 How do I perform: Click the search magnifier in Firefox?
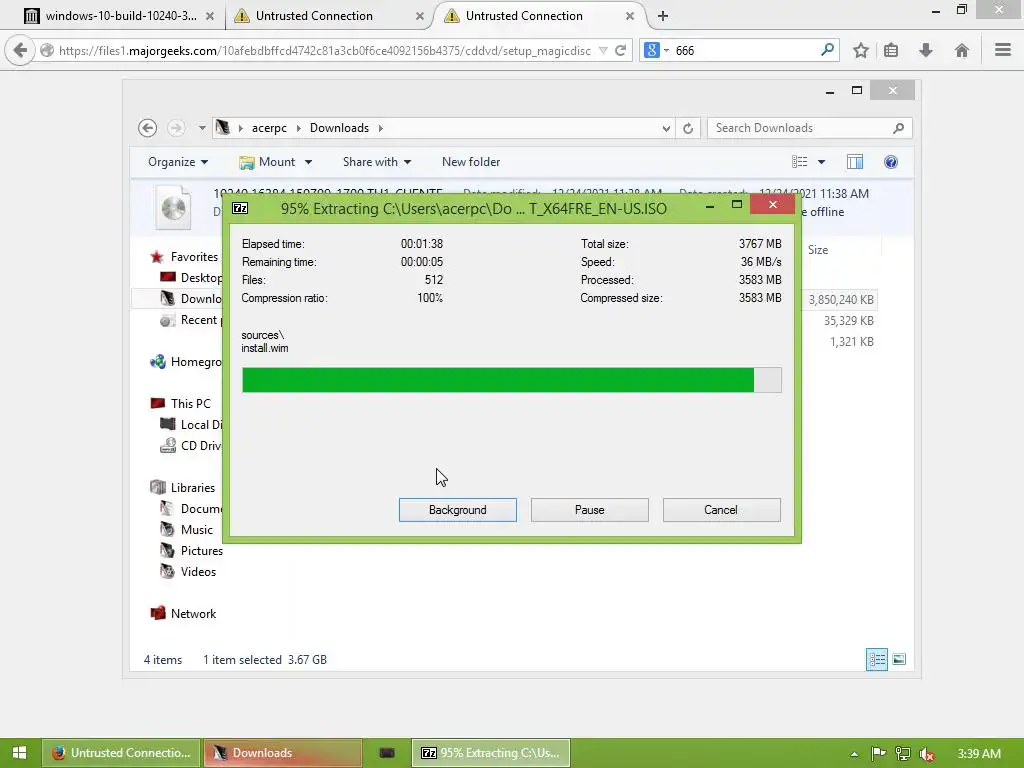click(827, 50)
